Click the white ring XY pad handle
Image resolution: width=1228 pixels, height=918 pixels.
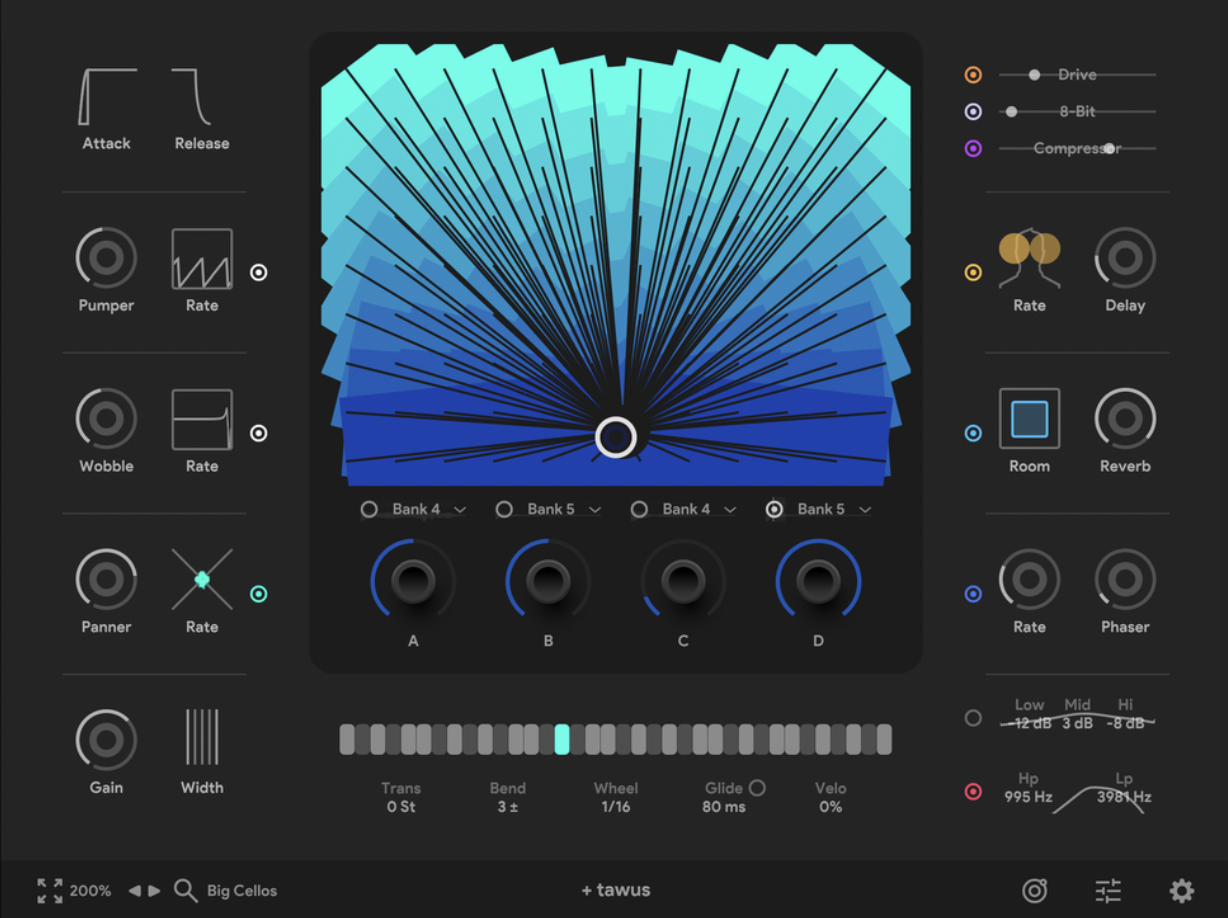pos(616,437)
